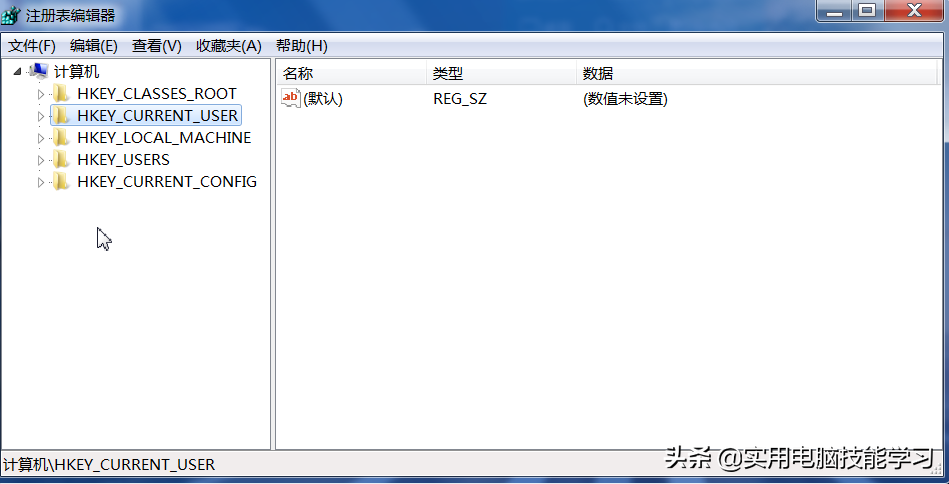949x484 pixels.
Task: Expand the HKEY_CLASSES_ROOT key
Action: 41,94
